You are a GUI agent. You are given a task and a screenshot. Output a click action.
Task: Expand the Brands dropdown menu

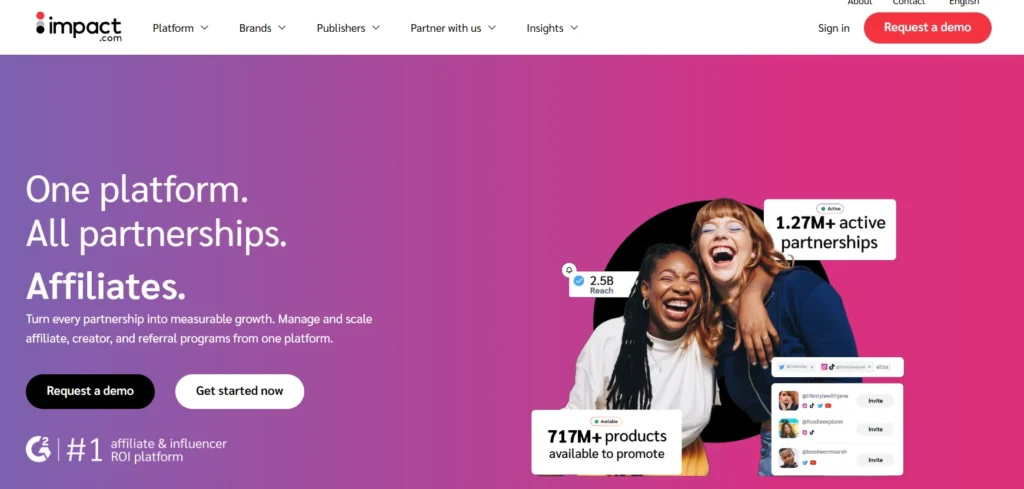[263, 28]
